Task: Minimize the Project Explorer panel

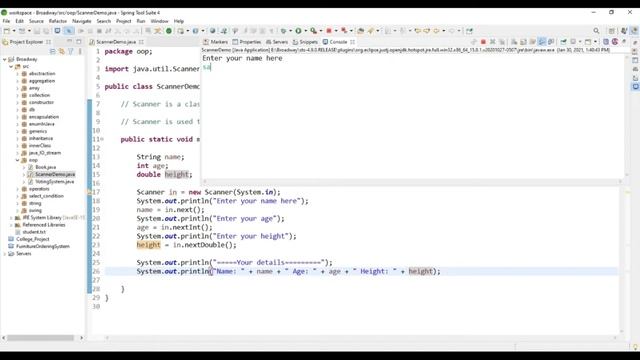Action: point(69,42)
